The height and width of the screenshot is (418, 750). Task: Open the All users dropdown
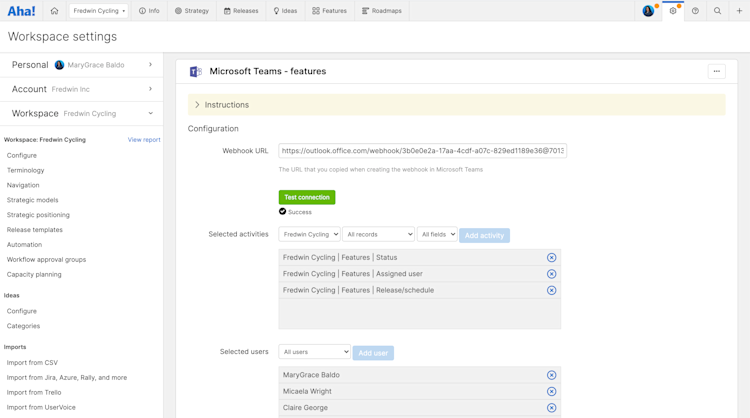tap(314, 352)
